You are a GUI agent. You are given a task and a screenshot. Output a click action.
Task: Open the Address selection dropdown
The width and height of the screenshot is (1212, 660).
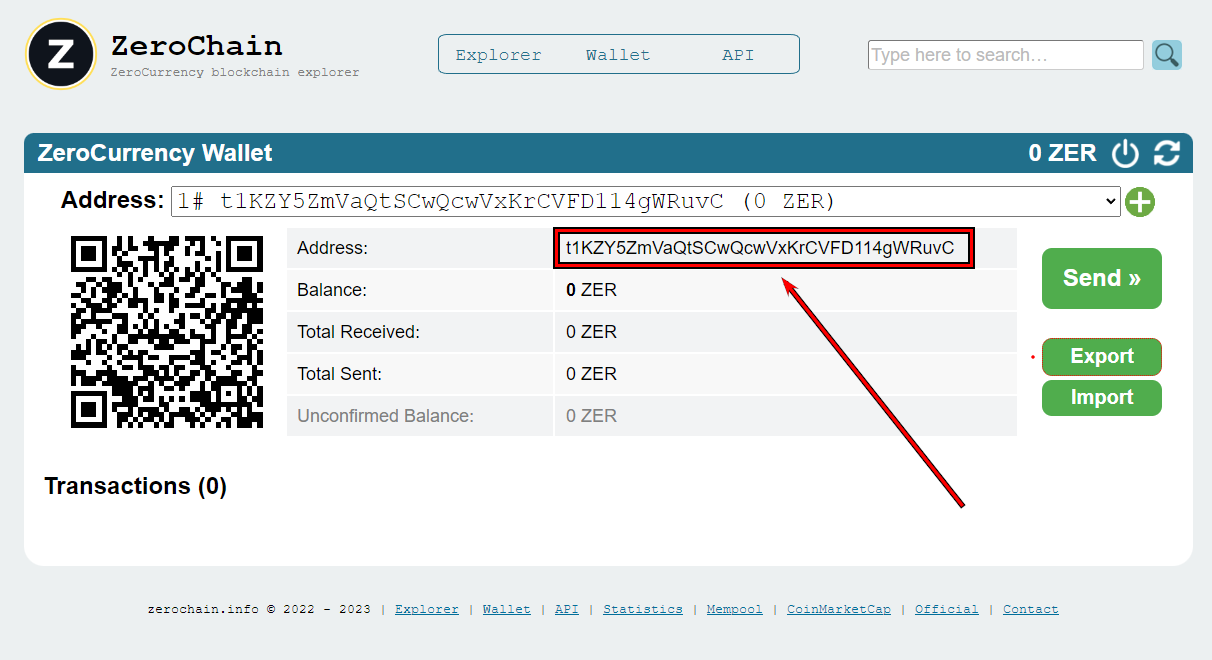pyautogui.click(x=646, y=201)
